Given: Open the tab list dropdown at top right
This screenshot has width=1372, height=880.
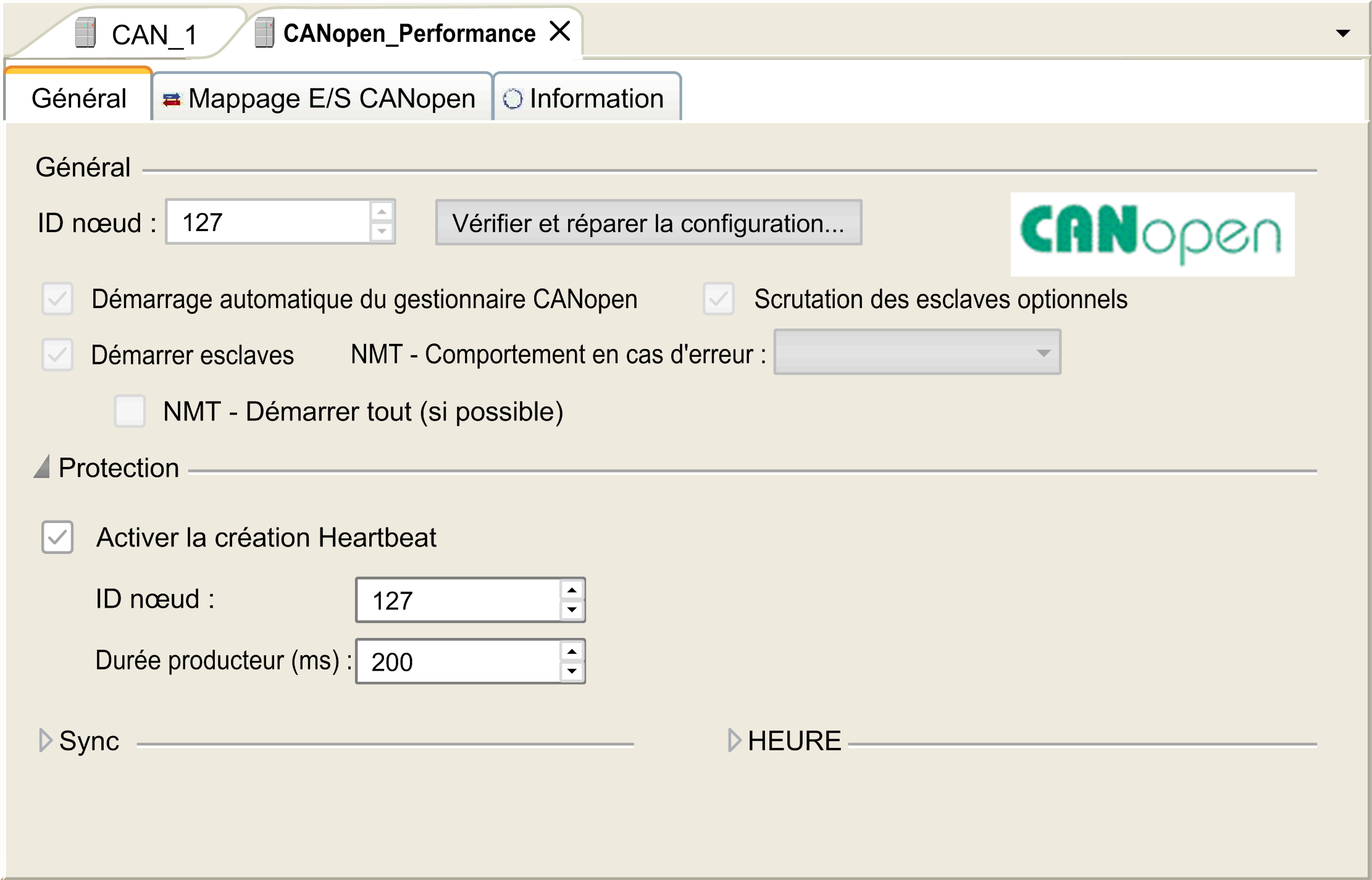Looking at the screenshot, I should pyautogui.click(x=1344, y=33).
